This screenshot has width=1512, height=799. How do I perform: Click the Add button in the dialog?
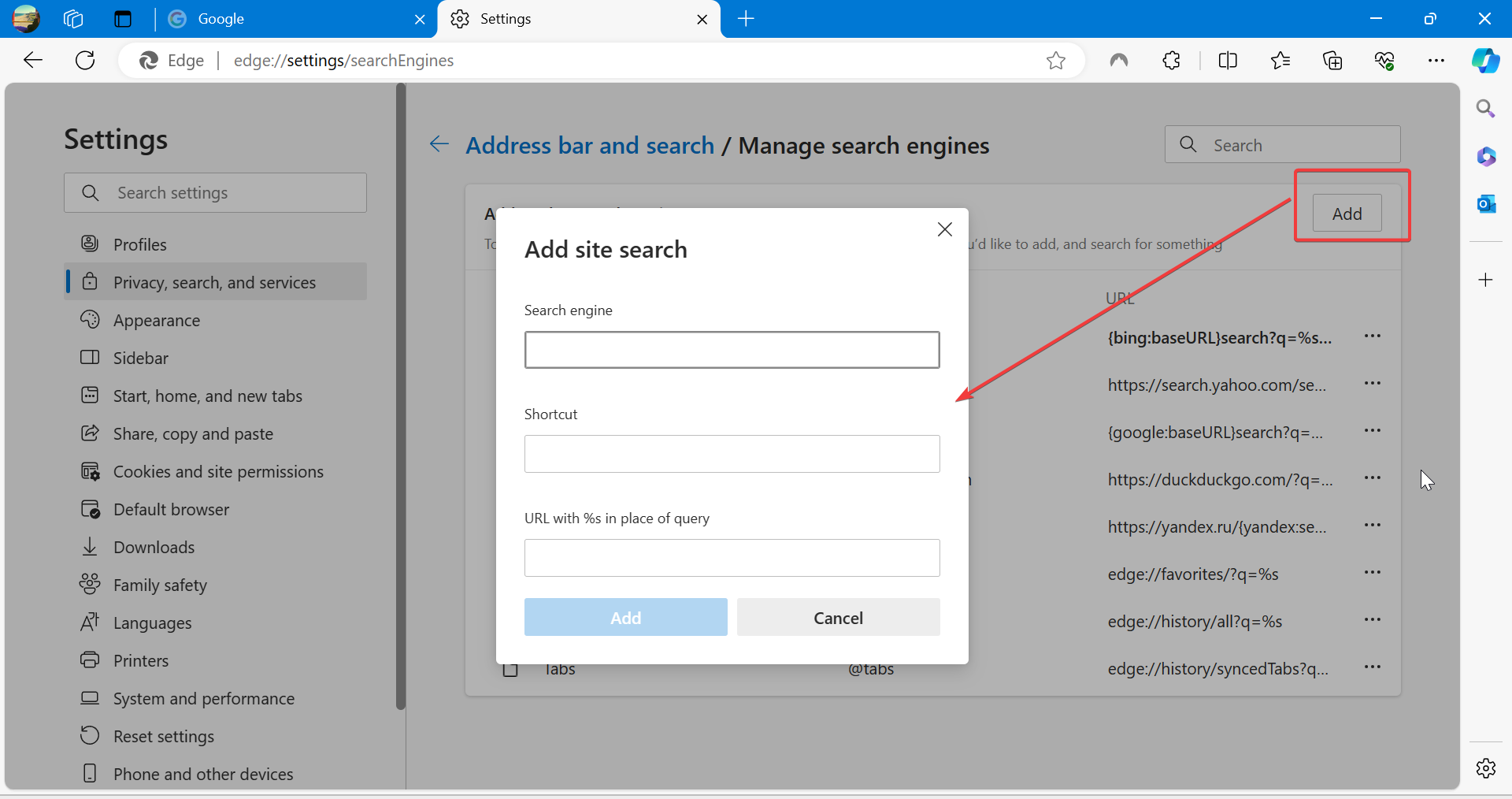coord(626,617)
